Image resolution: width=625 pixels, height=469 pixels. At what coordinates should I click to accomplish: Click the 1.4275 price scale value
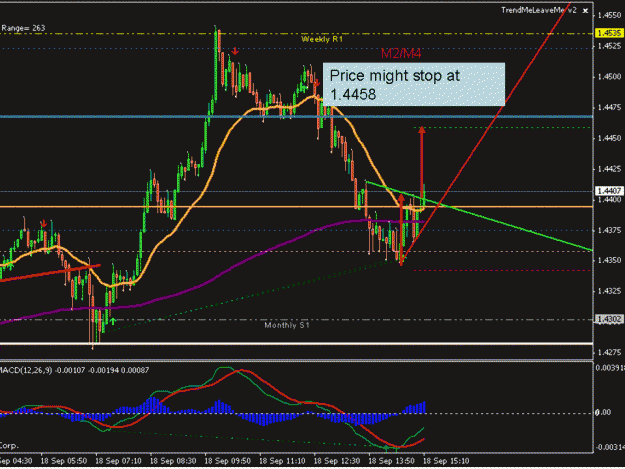609,352
